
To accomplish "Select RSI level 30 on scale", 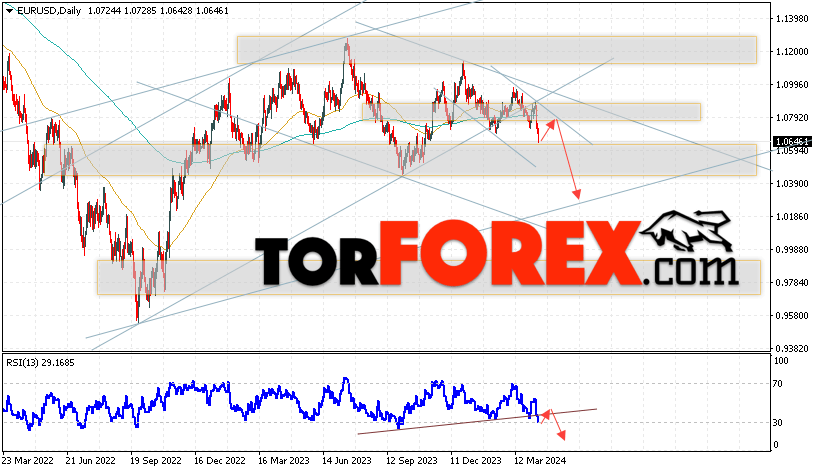I will [x=777, y=423].
